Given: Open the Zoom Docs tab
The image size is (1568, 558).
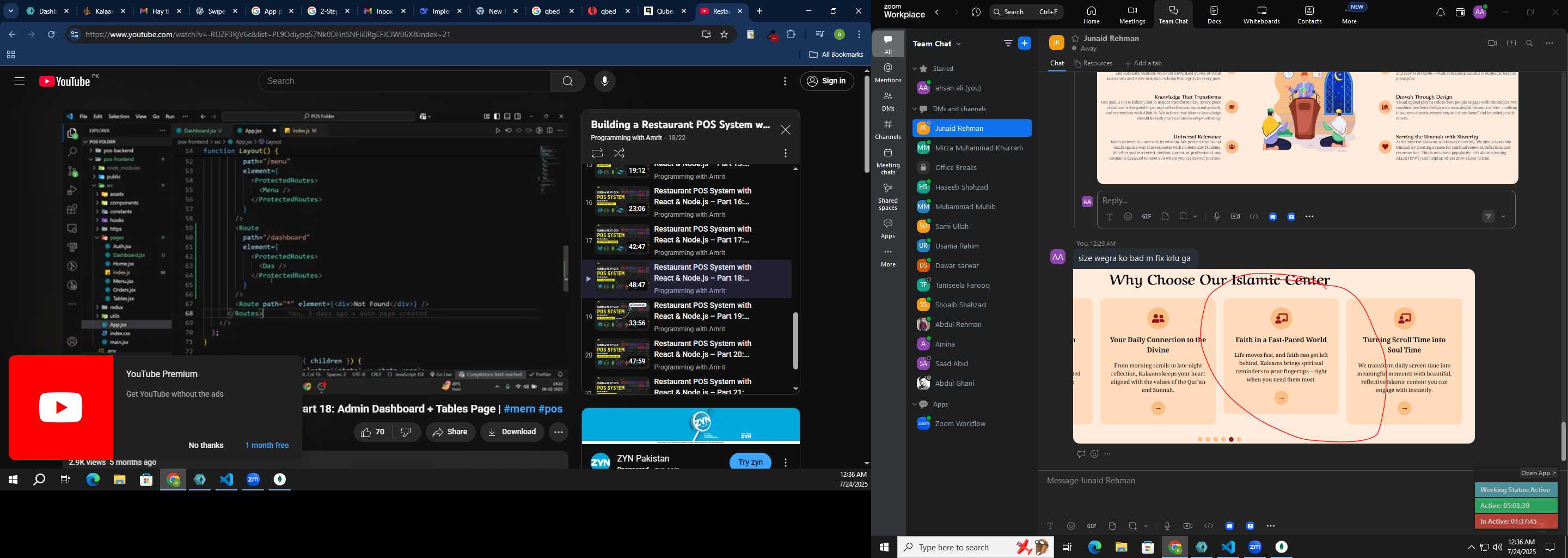Looking at the screenshot, I should pyautogui.click(x=1214, y=15).
